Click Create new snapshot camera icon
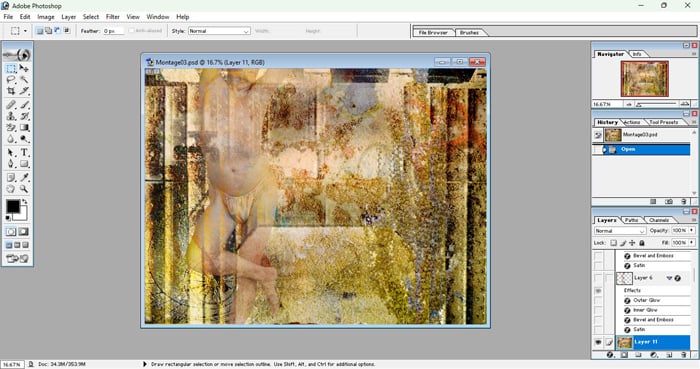Screen dimensions: 700x369 (x=669, y=202)
